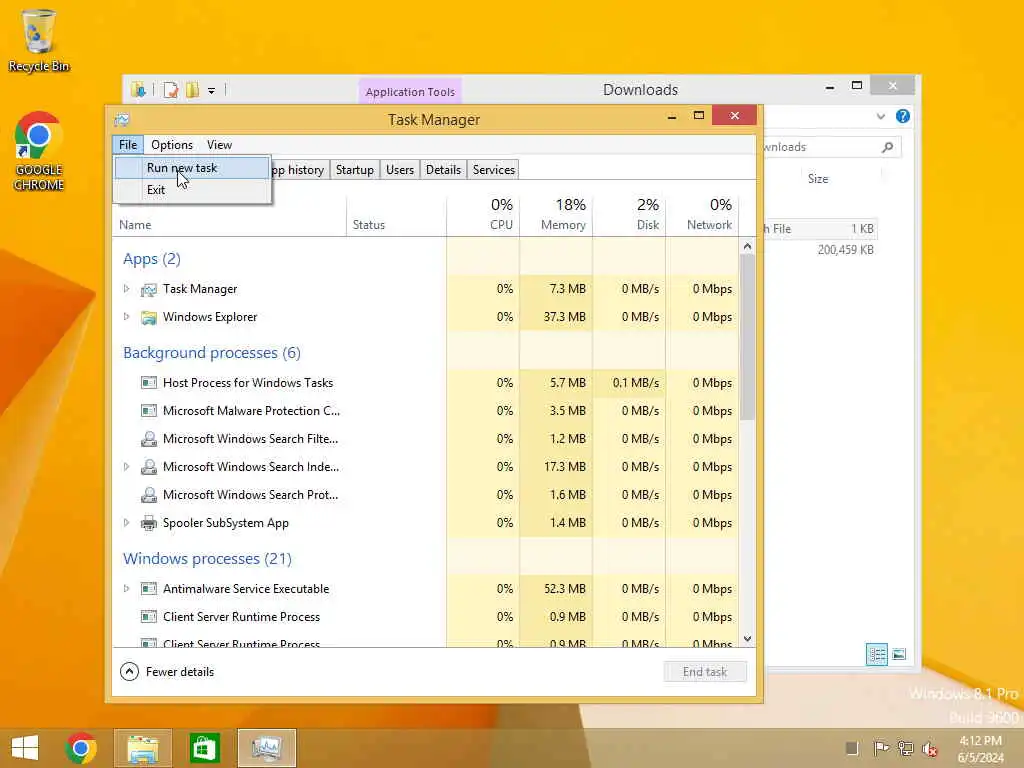This screenshot has height=768, width=1024.
Task: Sort by Disk usage column
Action: click(629, 216)
